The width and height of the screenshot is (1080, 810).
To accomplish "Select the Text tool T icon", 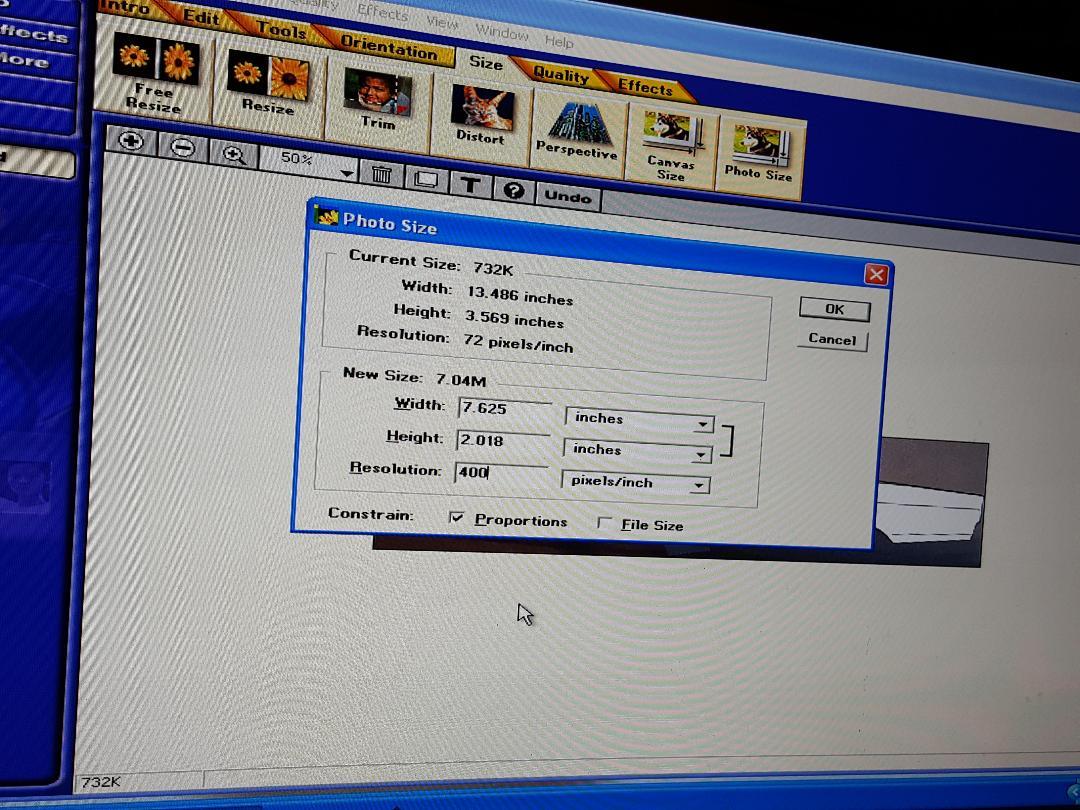I will tap(470, 185).
